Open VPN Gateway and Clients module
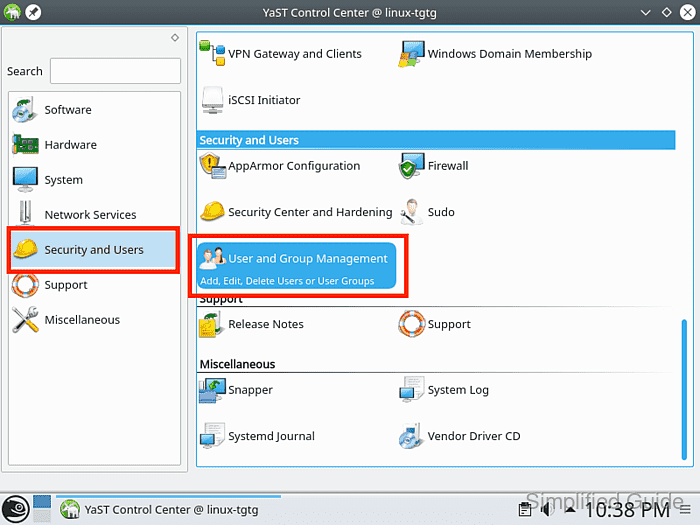700x525 pixels. coord(280,54)
